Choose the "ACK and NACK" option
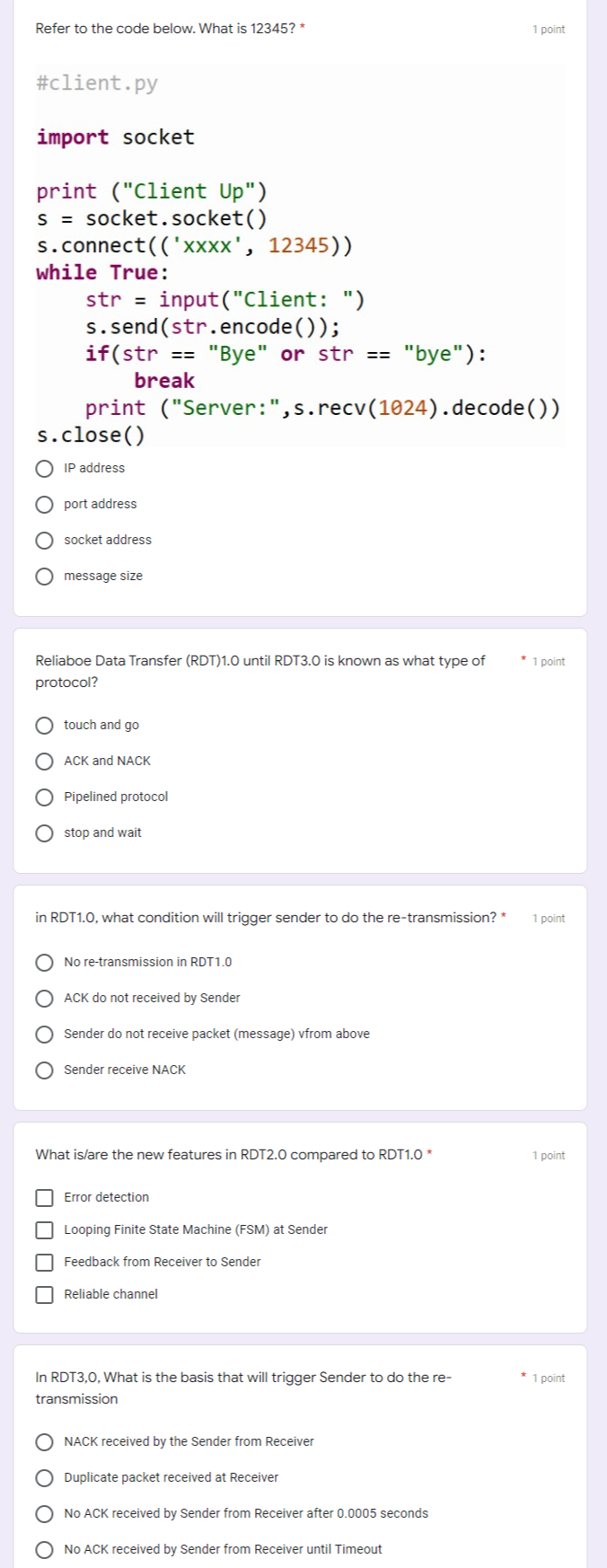The image size is (607, 1568). [44, 761]
